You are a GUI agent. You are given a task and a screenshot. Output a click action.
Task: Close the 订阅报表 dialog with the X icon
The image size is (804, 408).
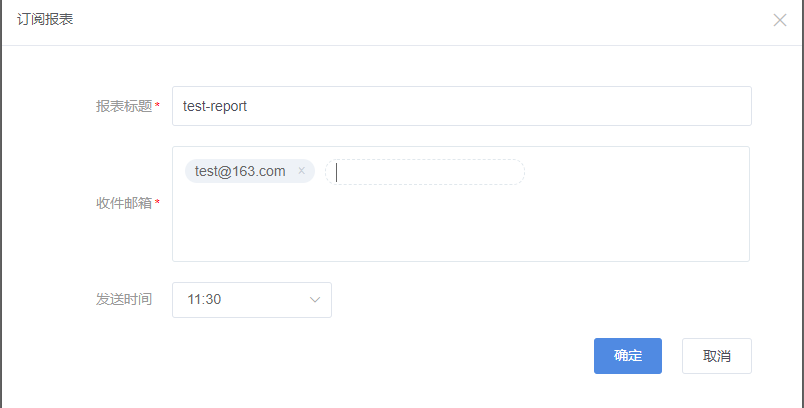point(780,20)
